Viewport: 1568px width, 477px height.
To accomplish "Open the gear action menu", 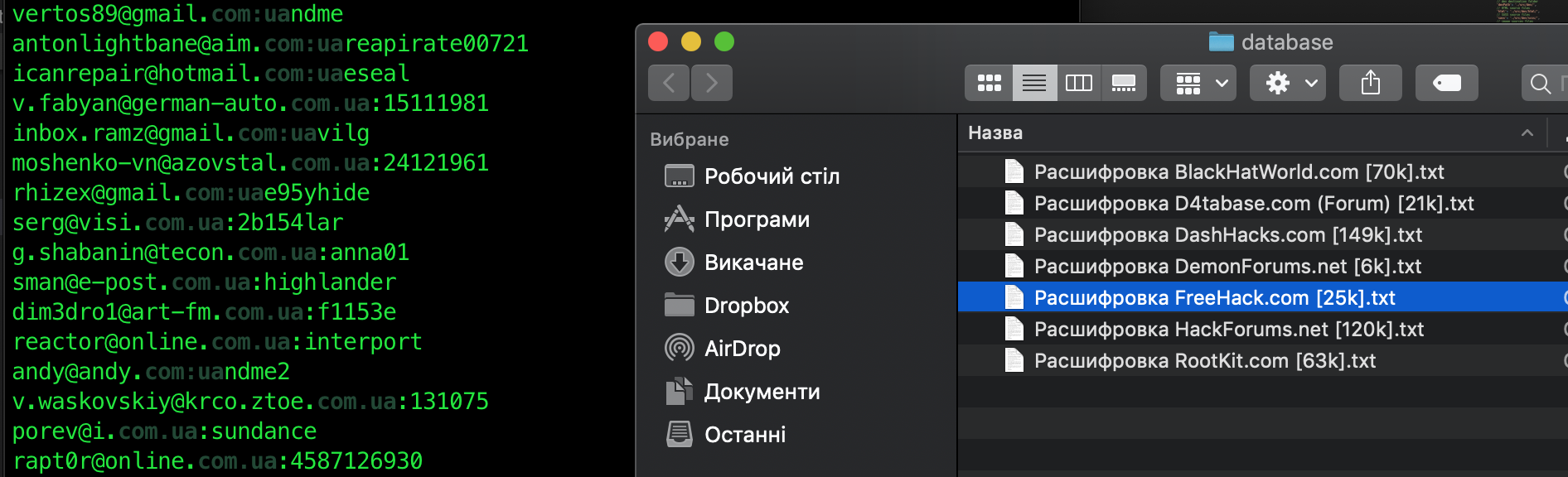I will 1288,83.
